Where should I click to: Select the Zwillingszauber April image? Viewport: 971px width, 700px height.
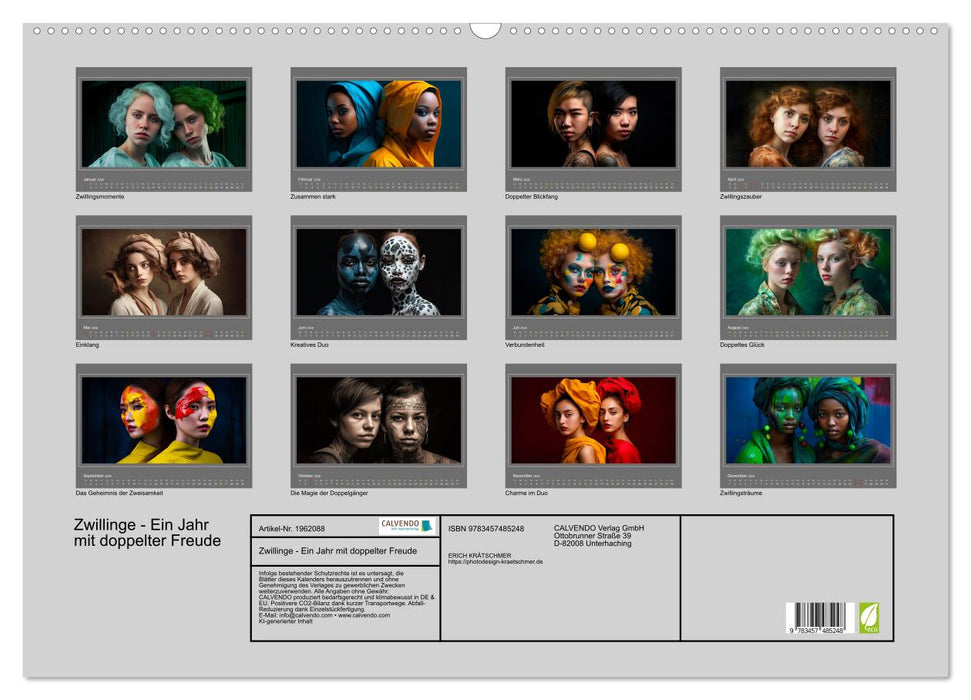click(808, 125)
